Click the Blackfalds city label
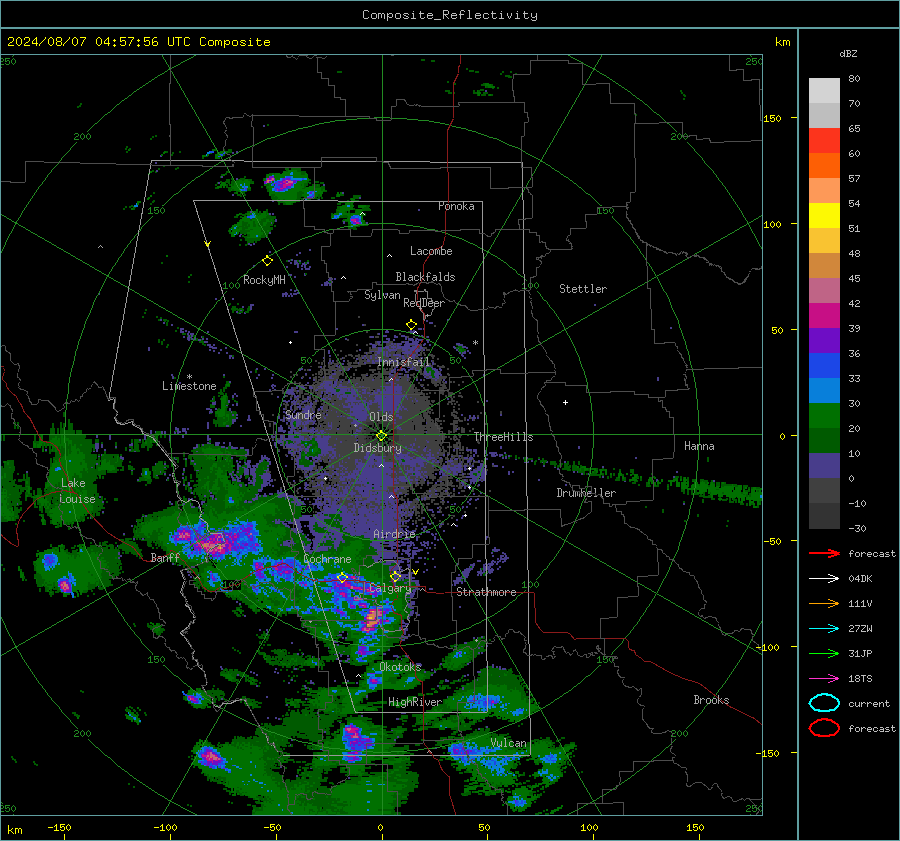 (425, 277)
